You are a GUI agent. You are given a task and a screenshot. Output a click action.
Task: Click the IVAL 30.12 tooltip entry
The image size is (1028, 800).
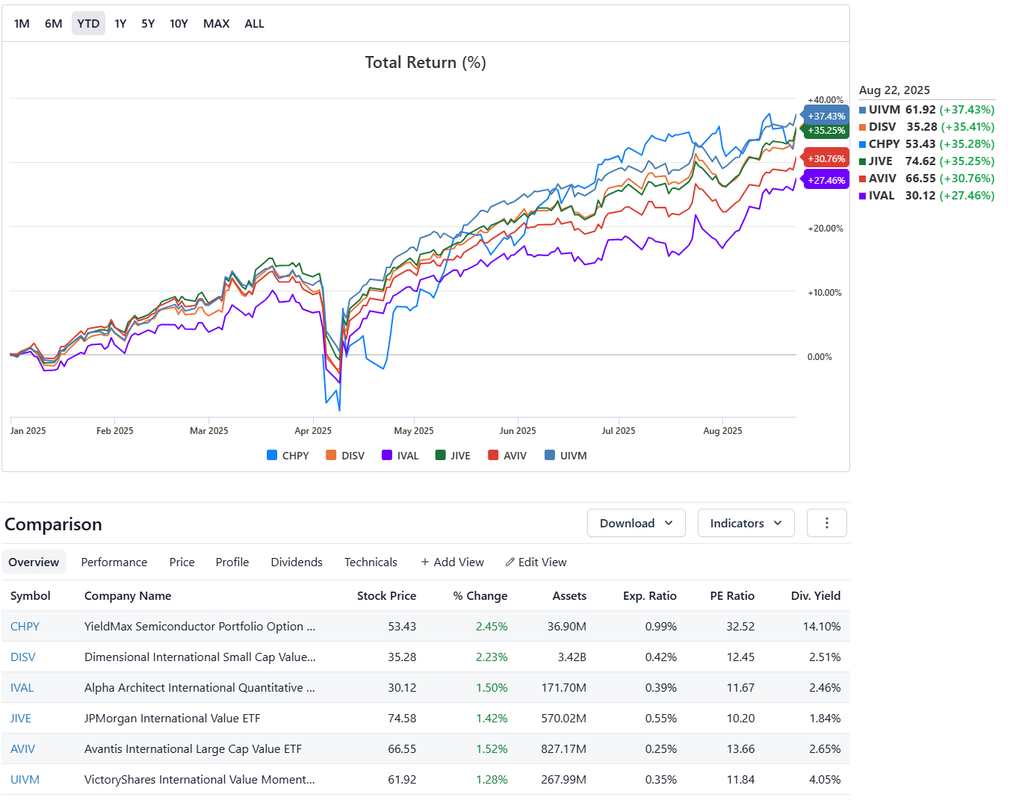point(927,195)
